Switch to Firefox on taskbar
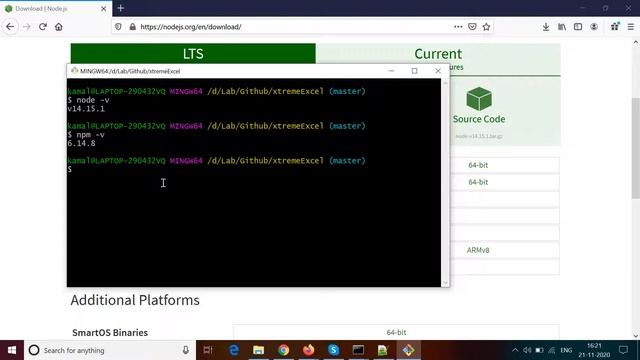The width and height of the screenshot is (640, 360). pyautogui.click(x=309, y=350)
